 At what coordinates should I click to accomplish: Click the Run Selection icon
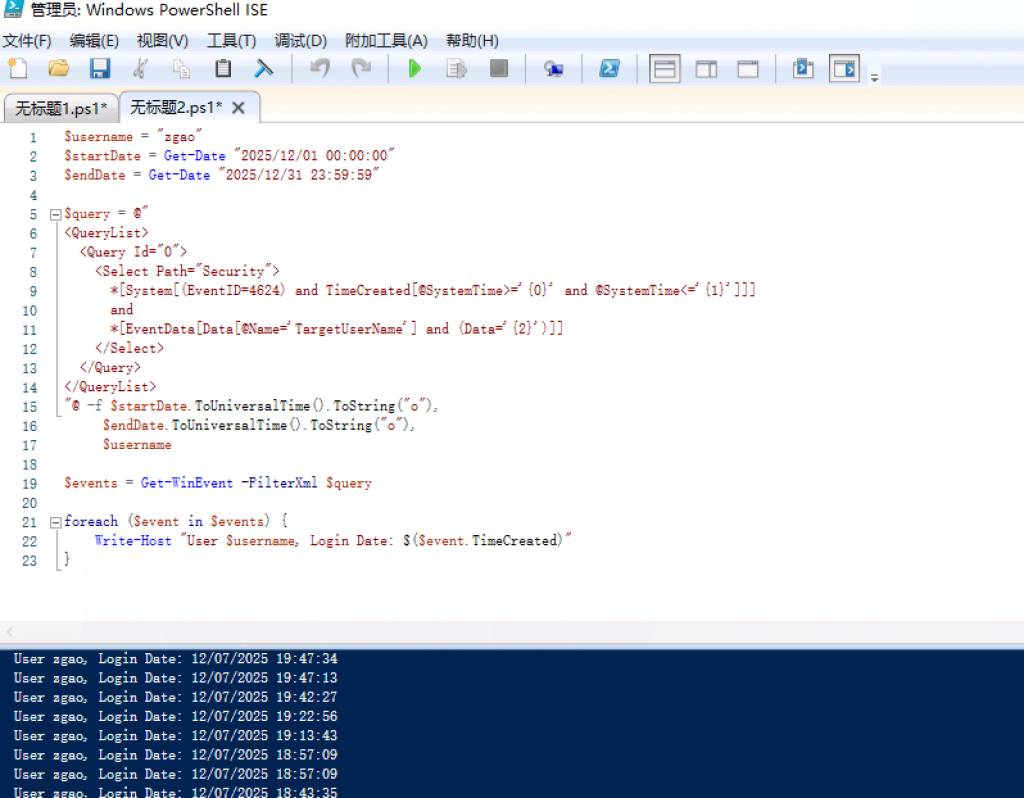pos(457,69)
